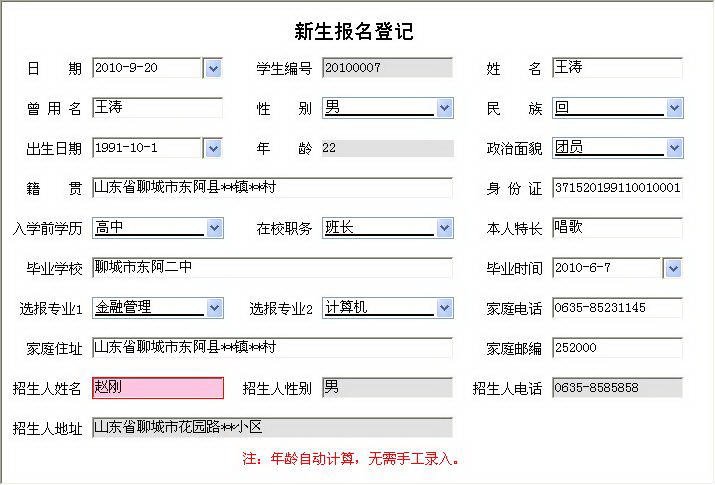
Task: Click the 本人特长 input field
Action: [x=617, y=228]
